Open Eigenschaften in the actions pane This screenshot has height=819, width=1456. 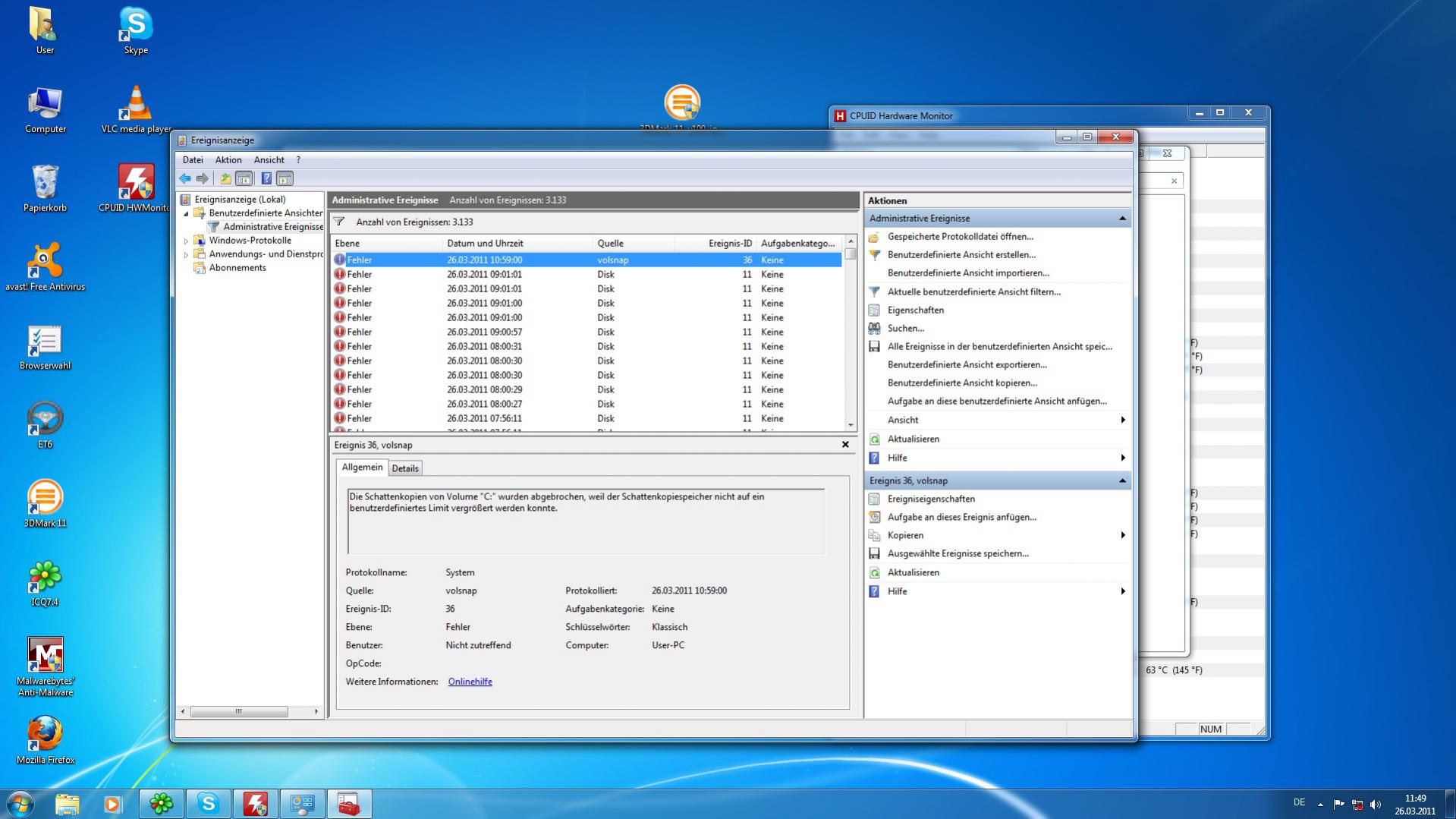click(916, 310)
